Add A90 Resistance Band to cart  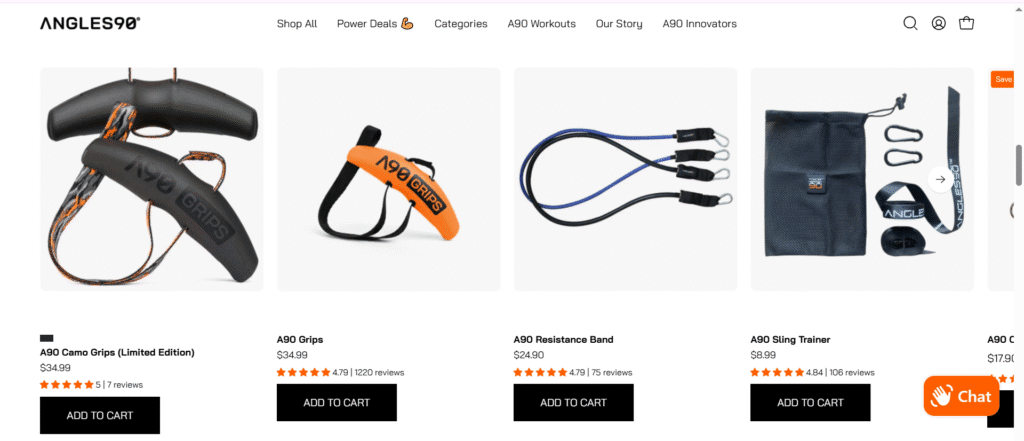pos(573,402)
